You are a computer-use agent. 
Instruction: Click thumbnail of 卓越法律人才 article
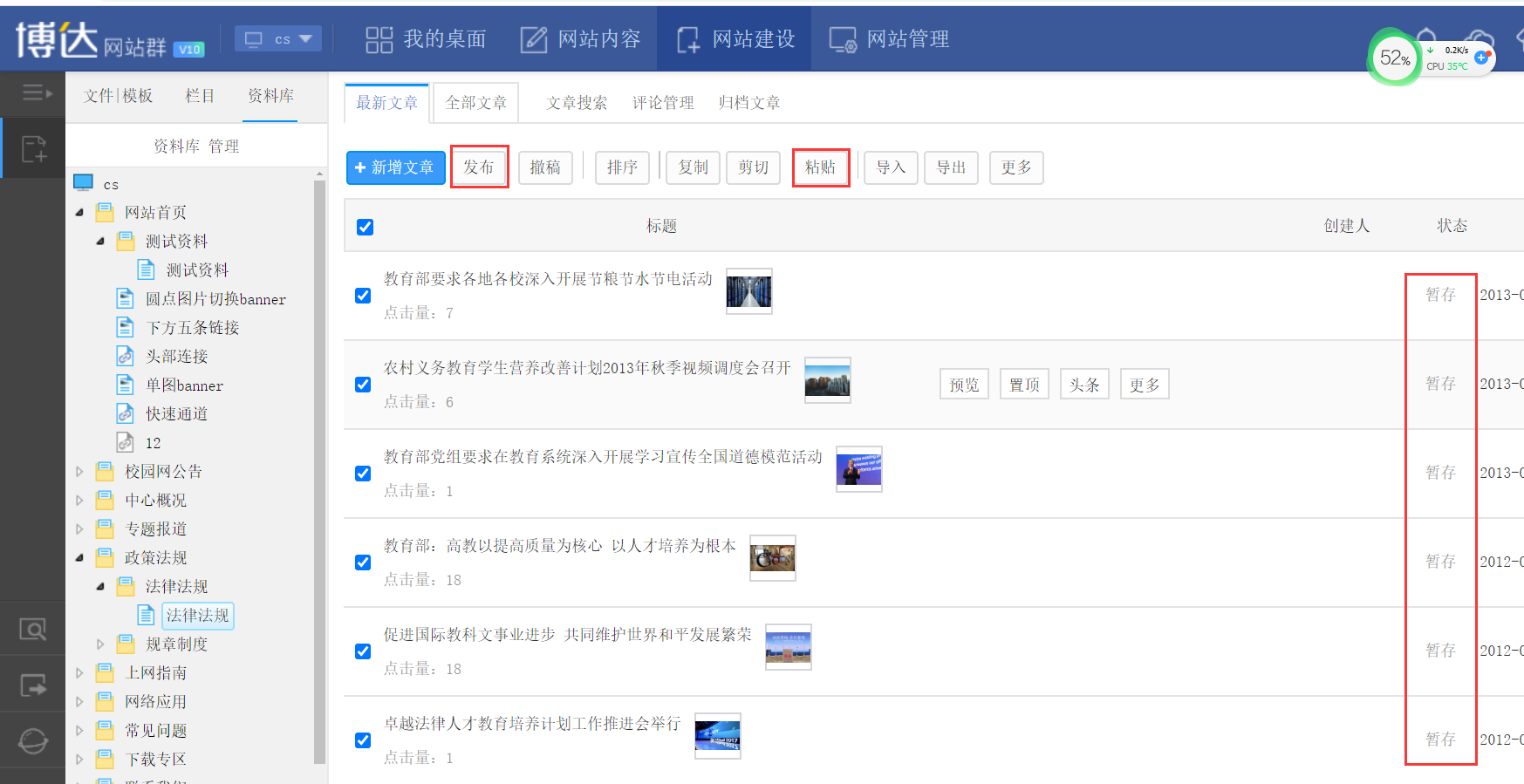(718, 736)
